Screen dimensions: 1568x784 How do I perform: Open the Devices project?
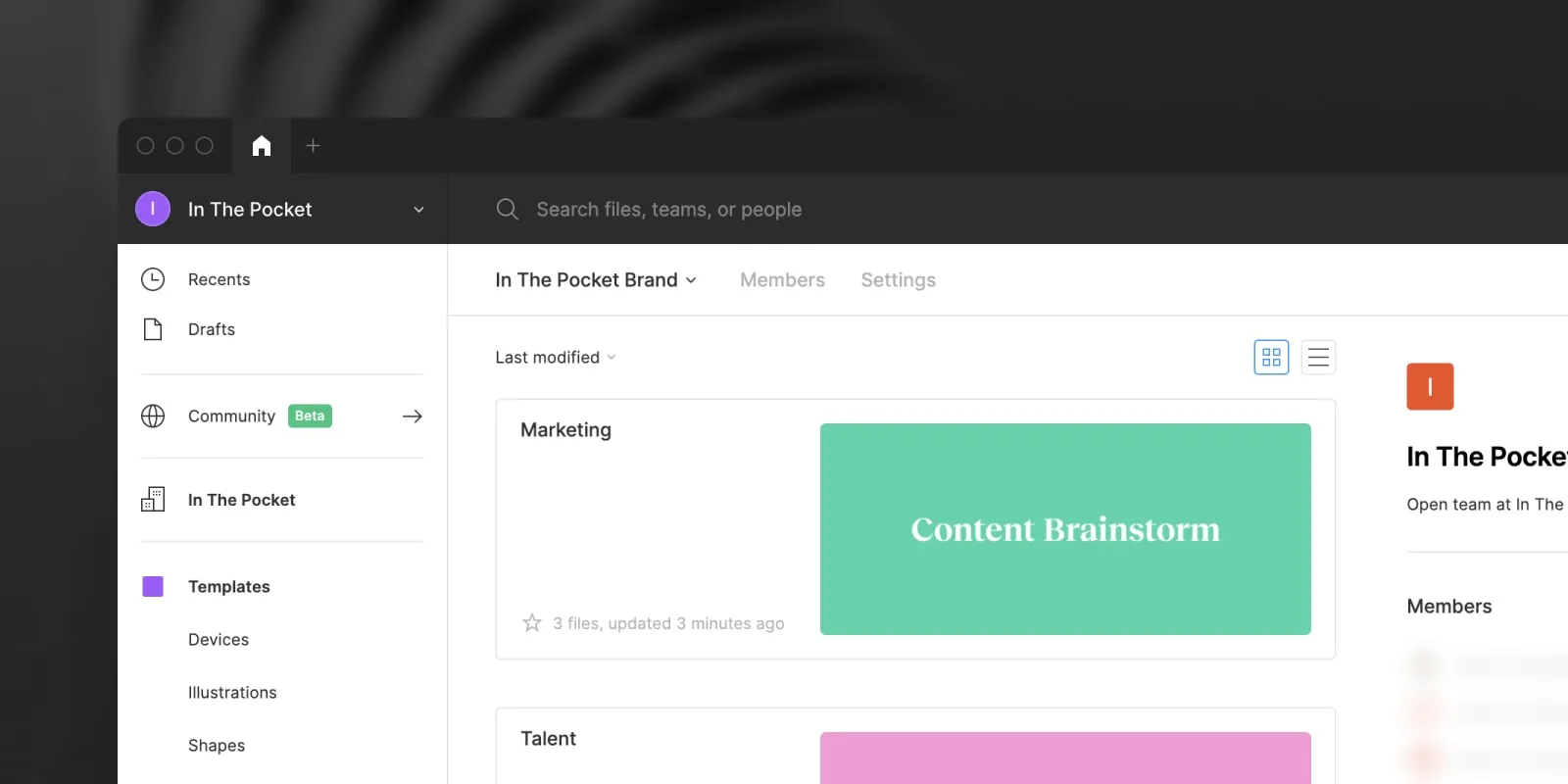pyautogui.click(x=219, y=640)
